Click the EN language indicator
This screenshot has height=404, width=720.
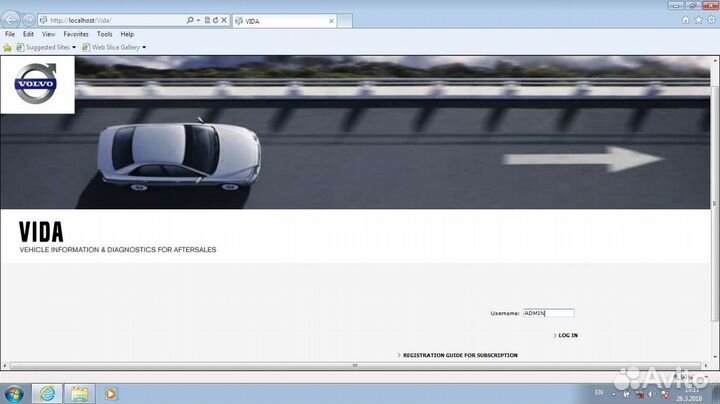[x=599, y=393]
